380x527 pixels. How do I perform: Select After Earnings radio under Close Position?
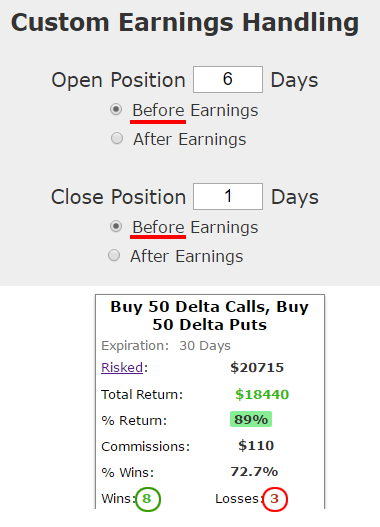(x=114, y=255)
